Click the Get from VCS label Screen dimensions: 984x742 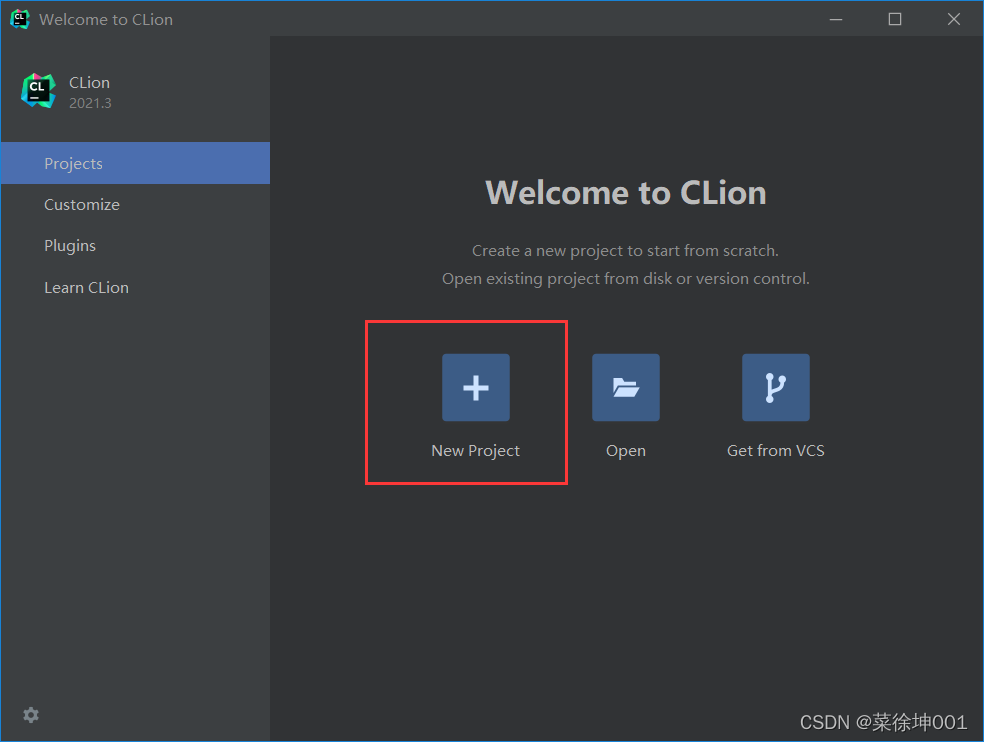click(x=776, y=451)
